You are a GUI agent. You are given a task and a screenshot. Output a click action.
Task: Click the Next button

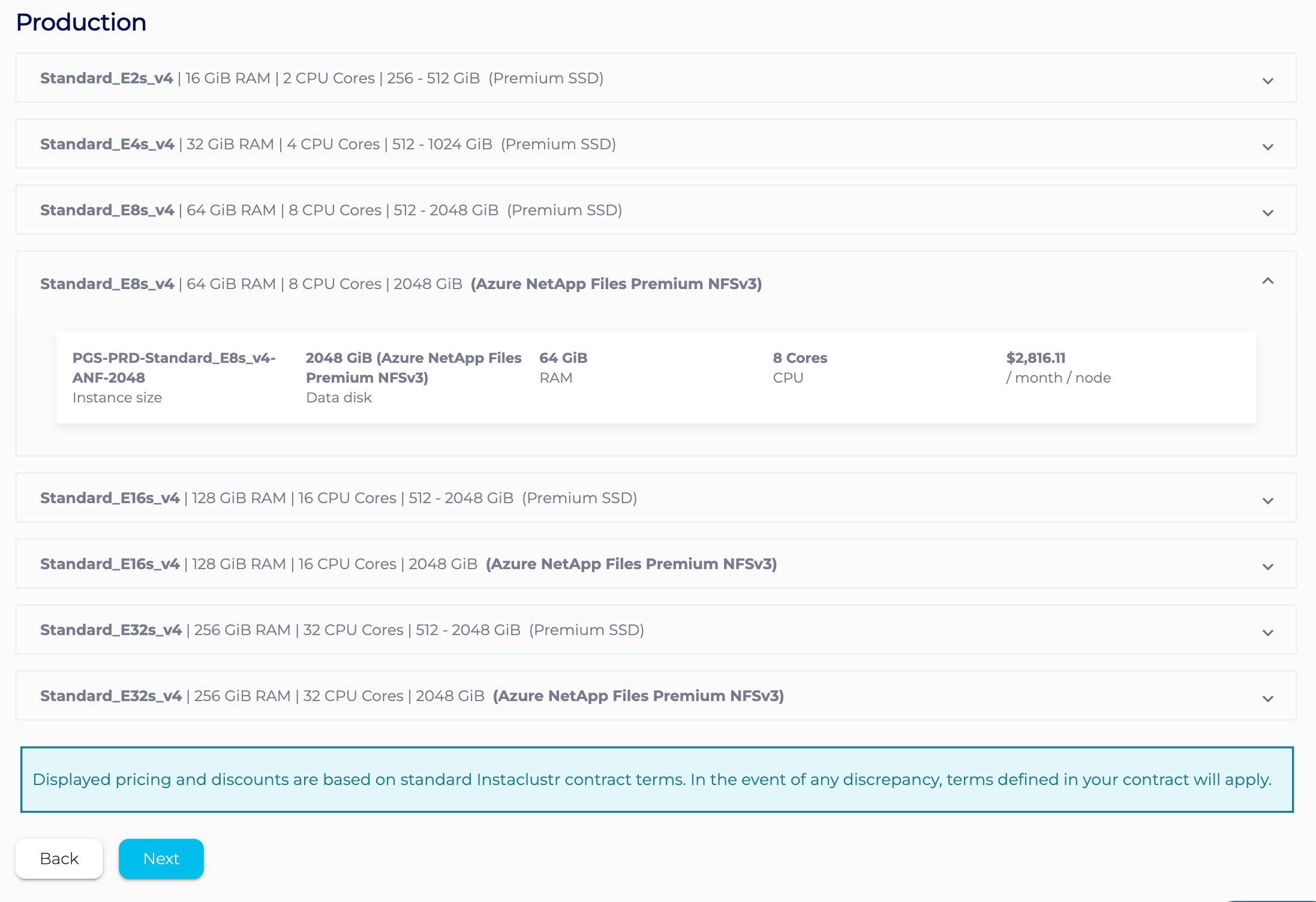tap(161, 858)
